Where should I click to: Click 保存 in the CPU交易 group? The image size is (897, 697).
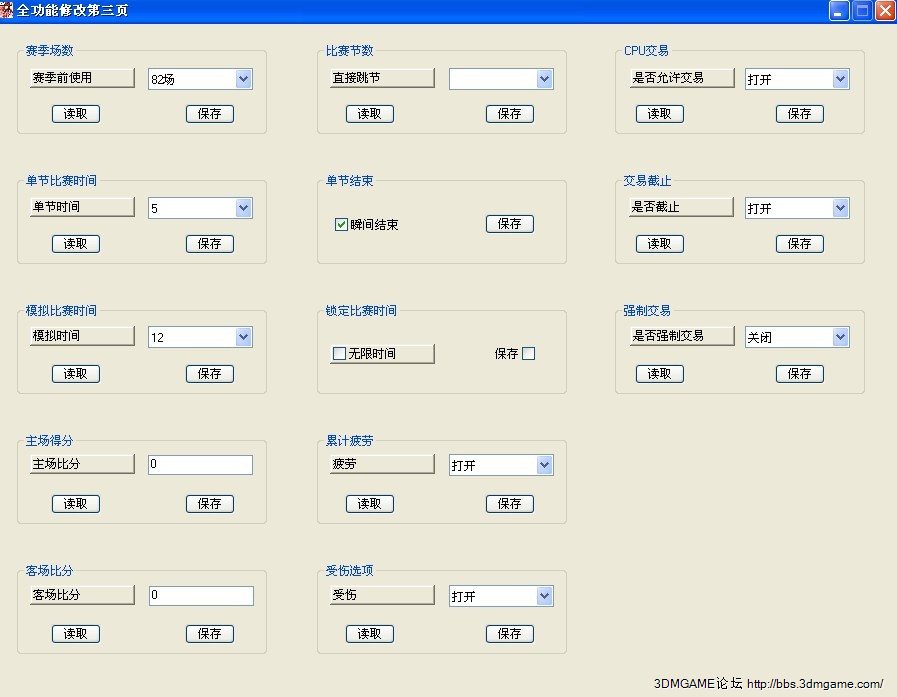(800, 114)
